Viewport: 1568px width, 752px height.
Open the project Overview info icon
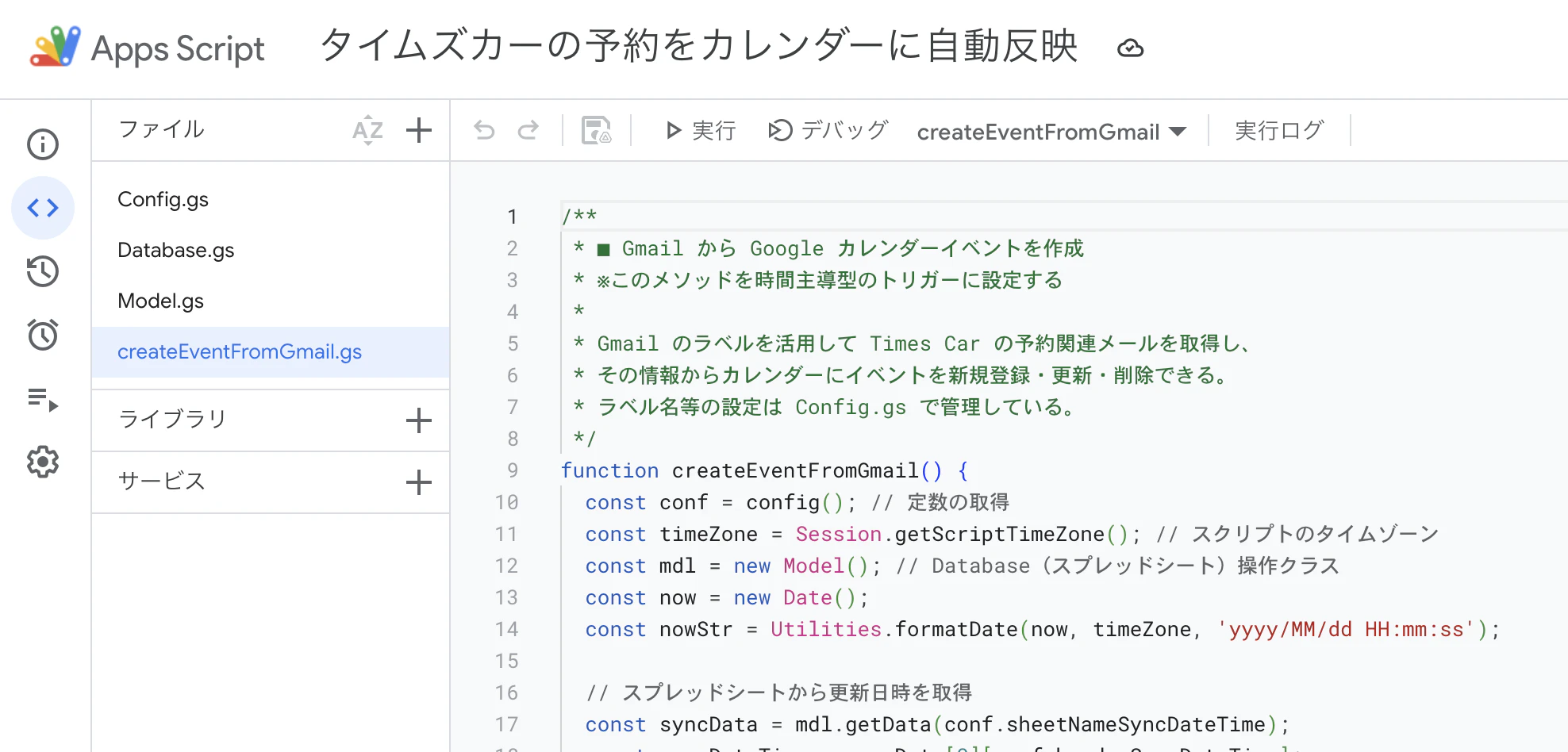(x=43, y=144)
